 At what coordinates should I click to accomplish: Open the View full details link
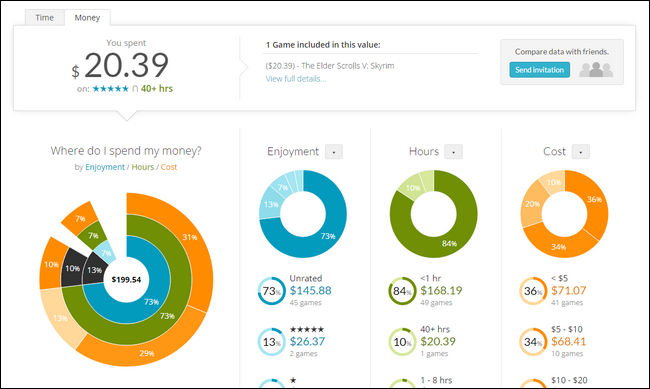[x=296, y=79]
